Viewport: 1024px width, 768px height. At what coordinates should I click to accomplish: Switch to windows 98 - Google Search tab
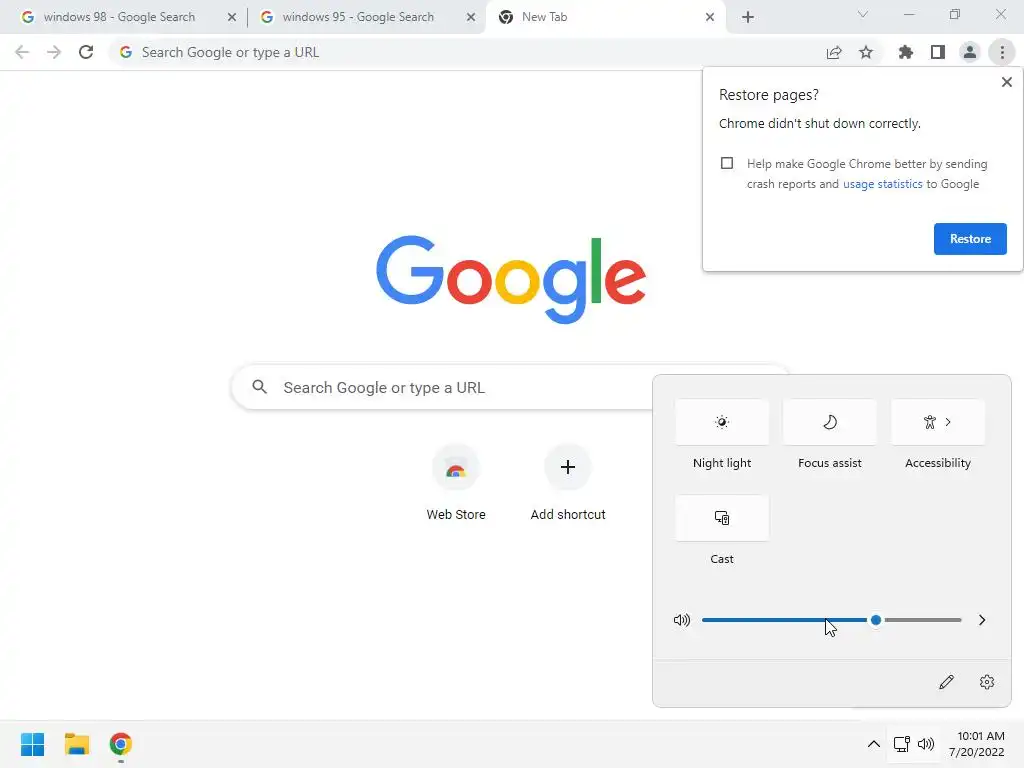(119, 17)
